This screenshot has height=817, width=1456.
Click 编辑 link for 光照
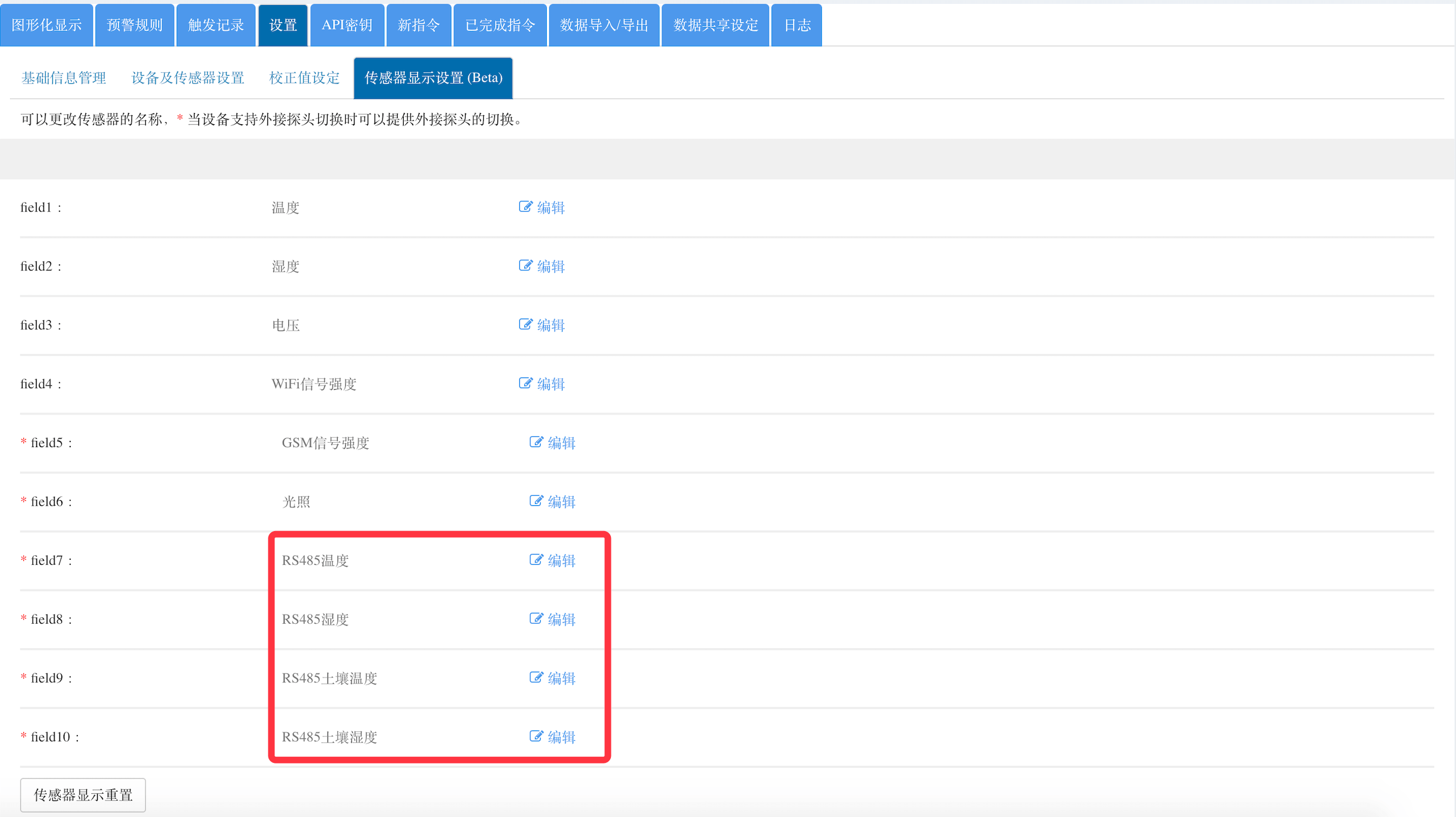(x=562, y=501)
